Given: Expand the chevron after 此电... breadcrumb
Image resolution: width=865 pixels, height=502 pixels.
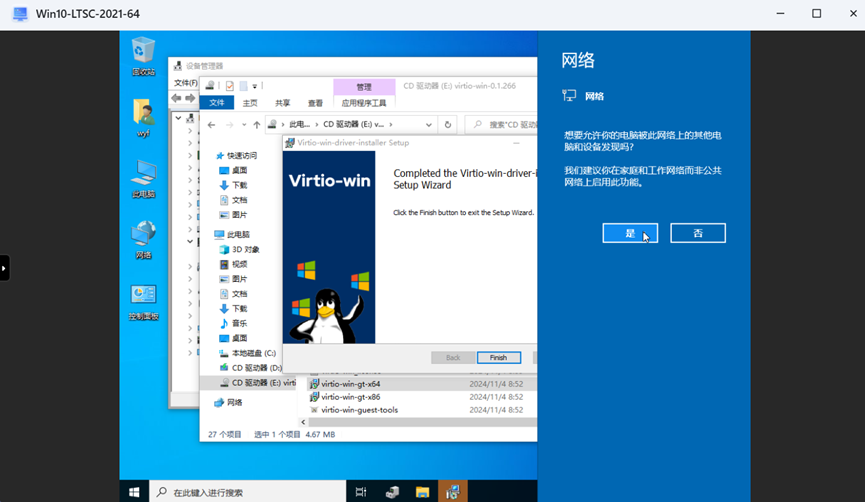Looking at the screenshot, I should 317,125.
